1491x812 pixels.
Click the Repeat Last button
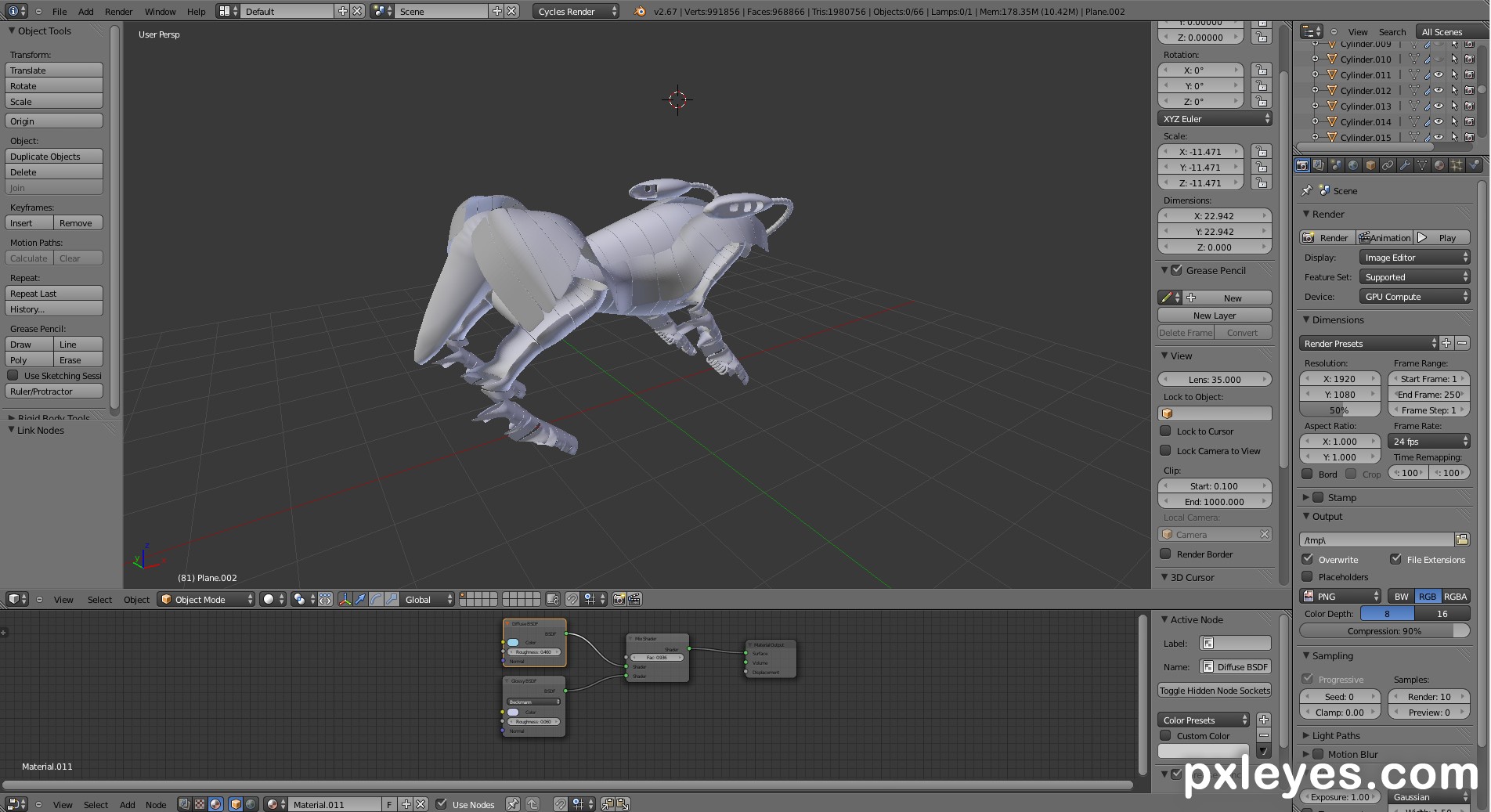pos(54,293)
